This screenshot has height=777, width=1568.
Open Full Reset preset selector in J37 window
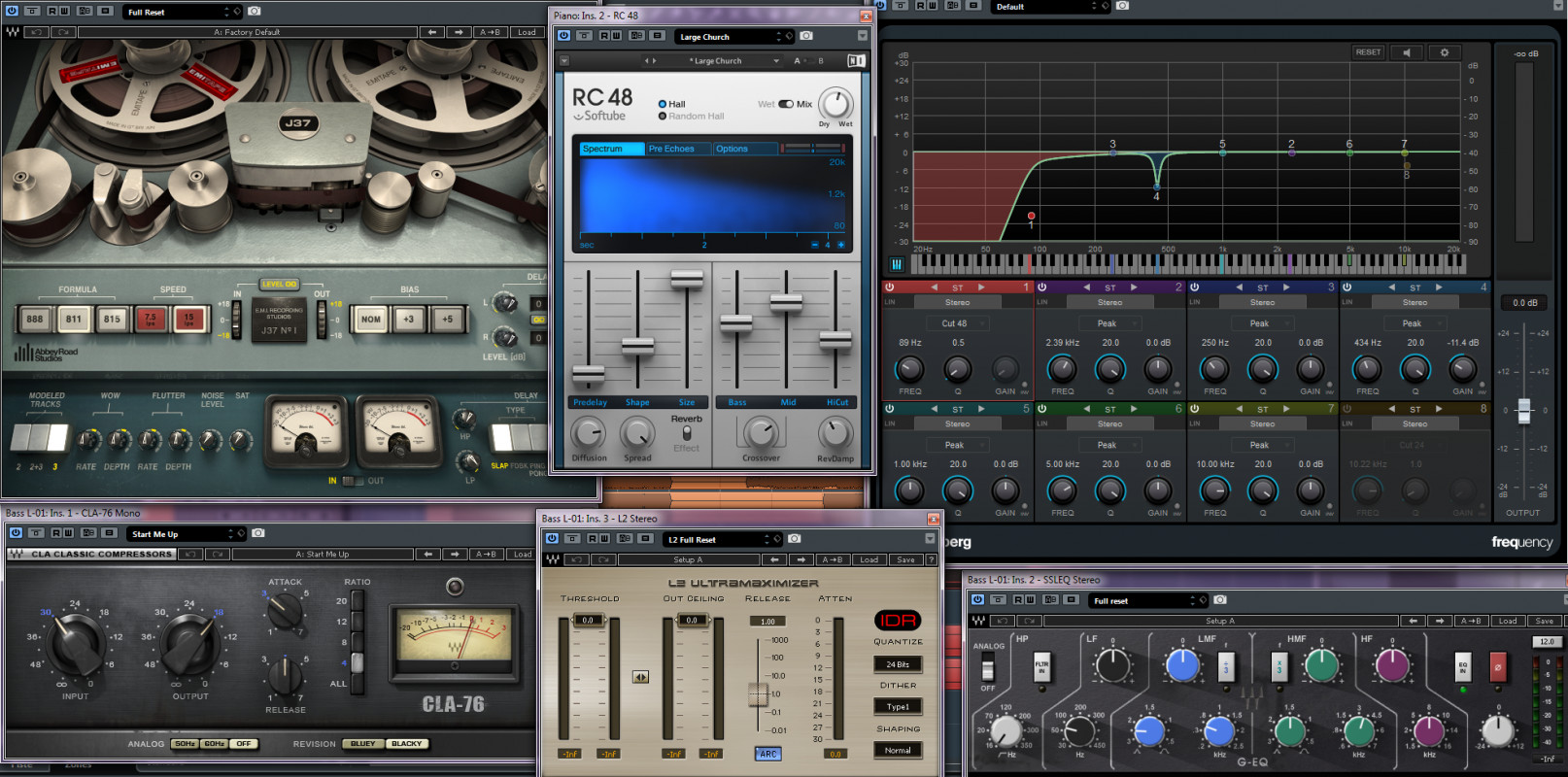tap(183, 12)
